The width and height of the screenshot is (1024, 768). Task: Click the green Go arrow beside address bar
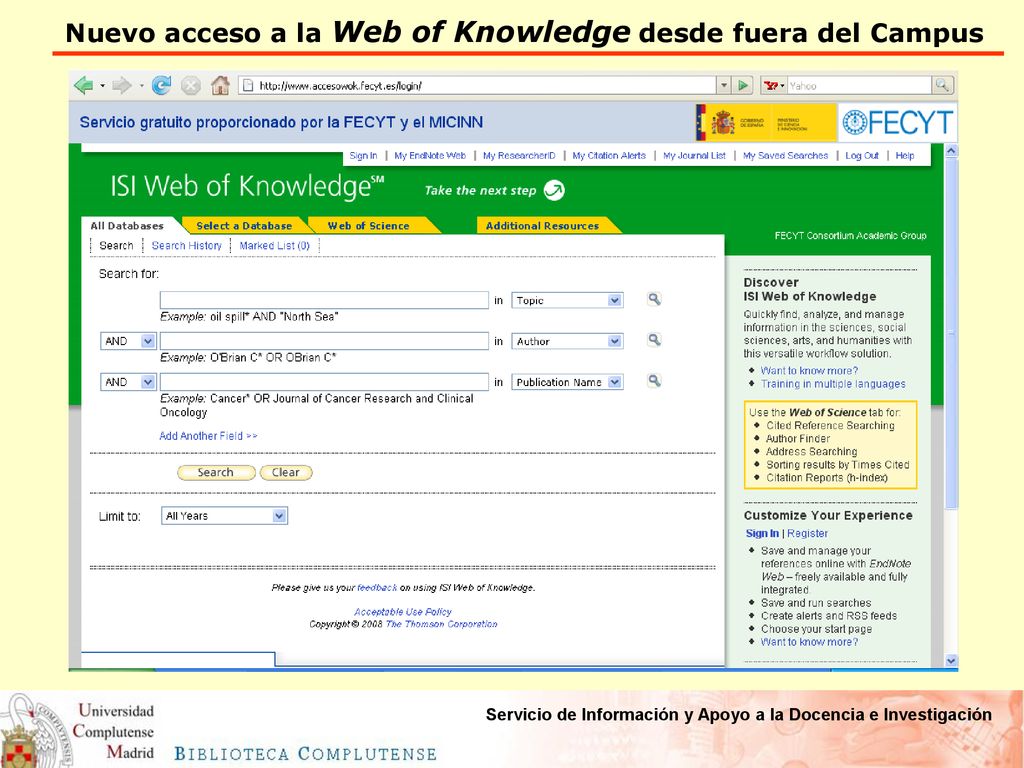coord(743,85)
